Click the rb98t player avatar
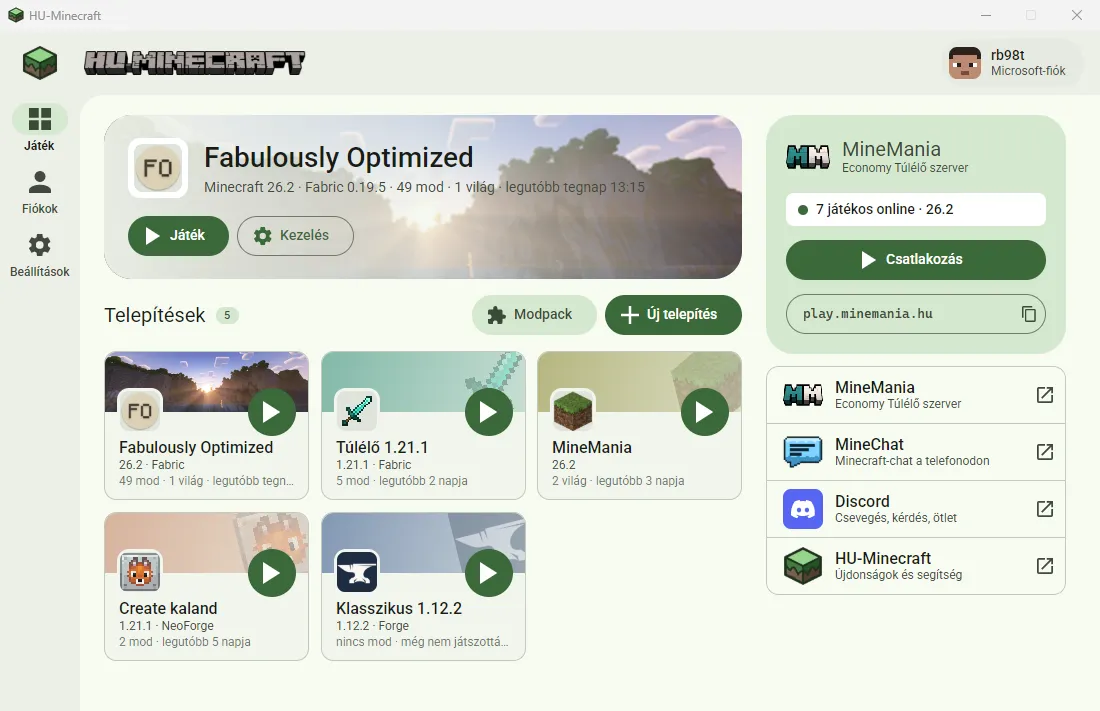1100x711 pixels. [965, 63]
